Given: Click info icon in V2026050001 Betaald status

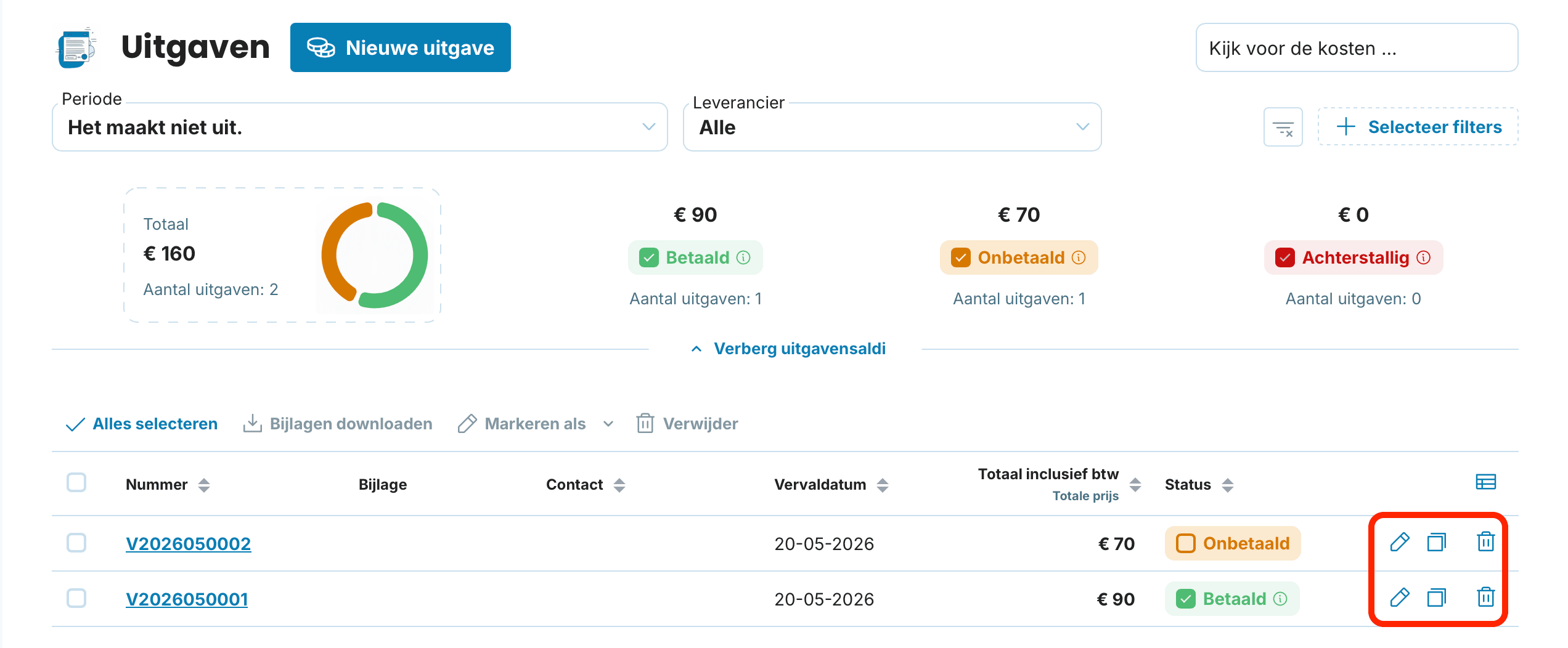Looking at the screenshot, I should pyautogui.click(x=1280, y=599).
